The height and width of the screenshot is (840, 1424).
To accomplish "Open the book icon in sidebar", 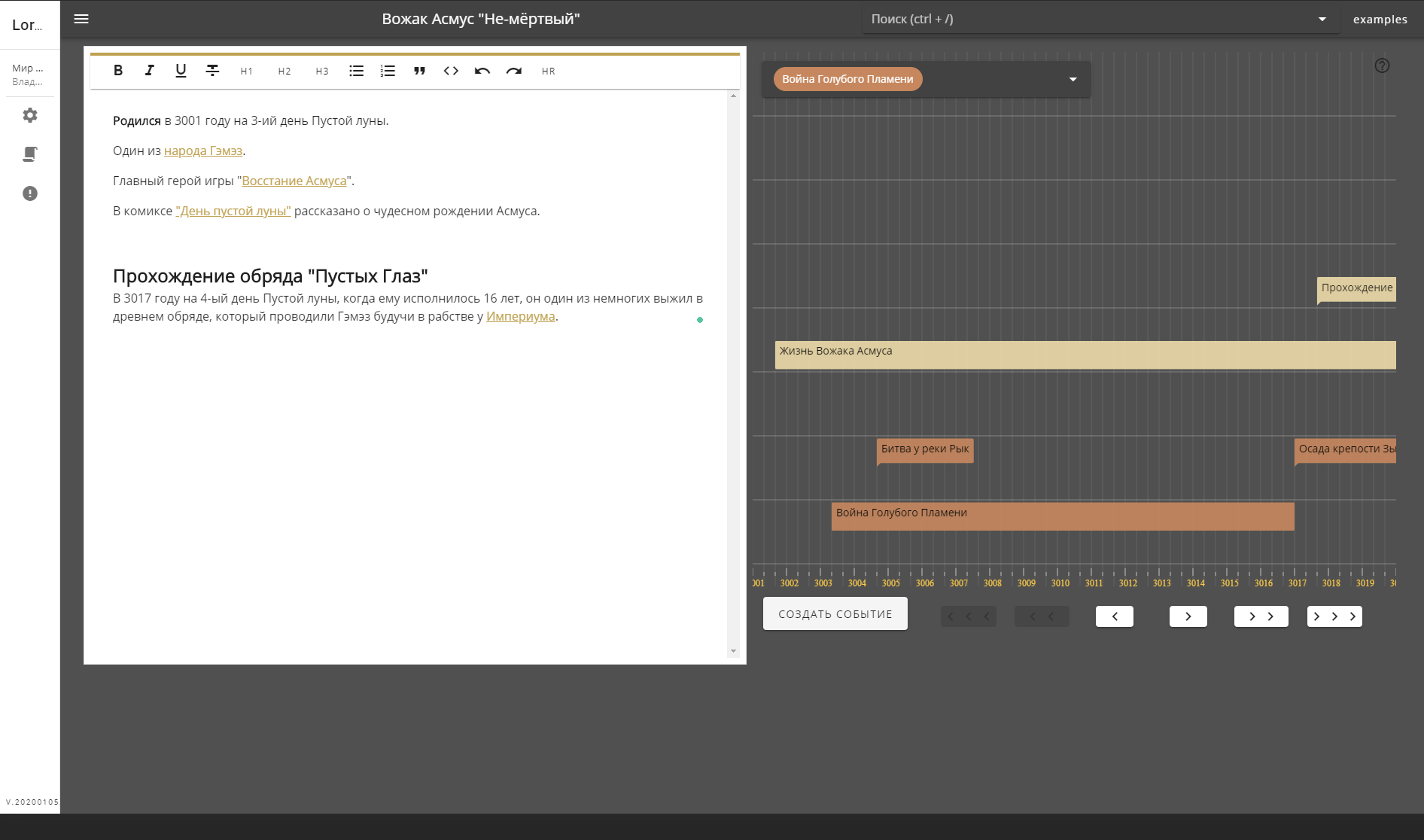I will tap(30, 154).
